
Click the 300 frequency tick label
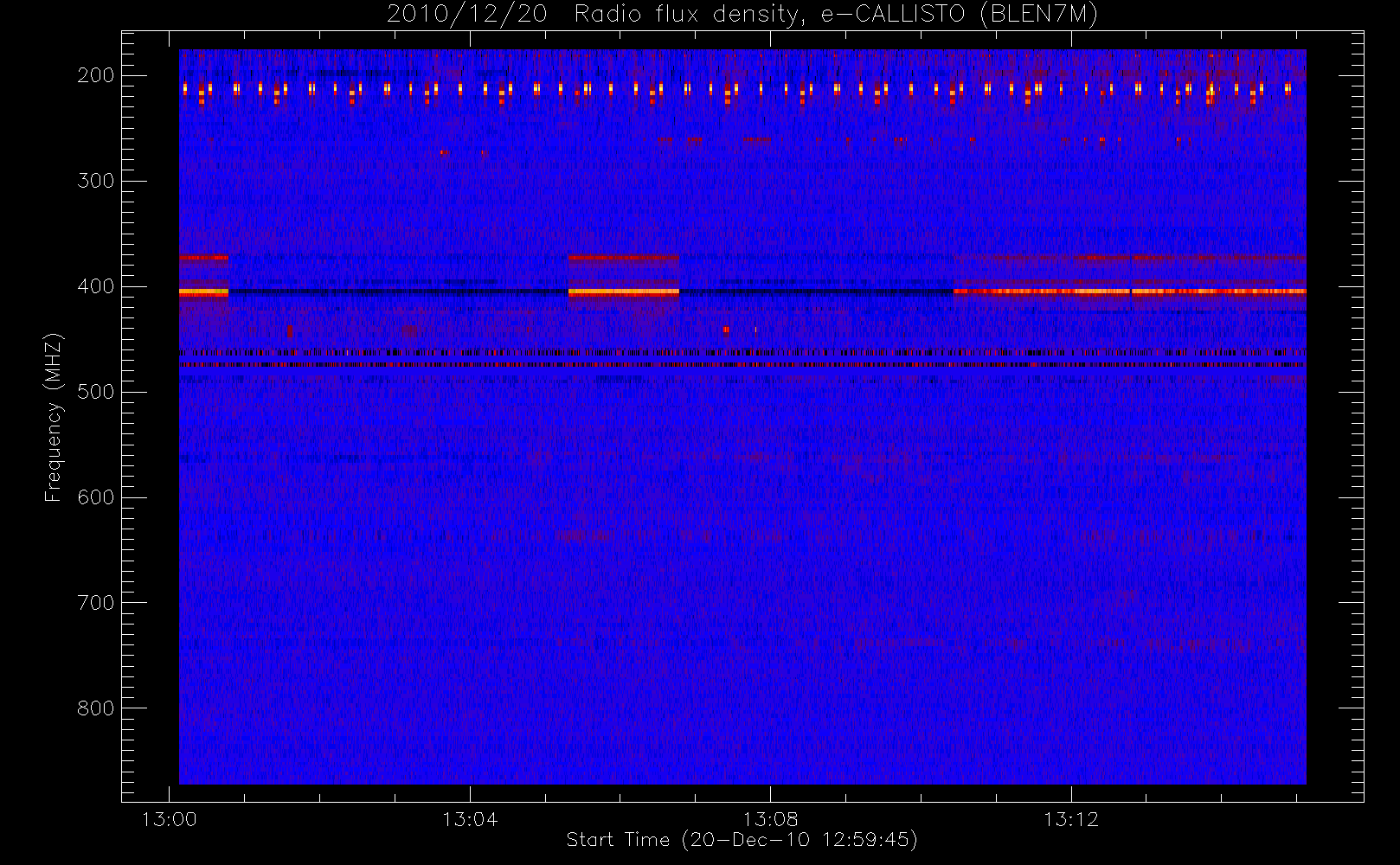click(96, 181)
